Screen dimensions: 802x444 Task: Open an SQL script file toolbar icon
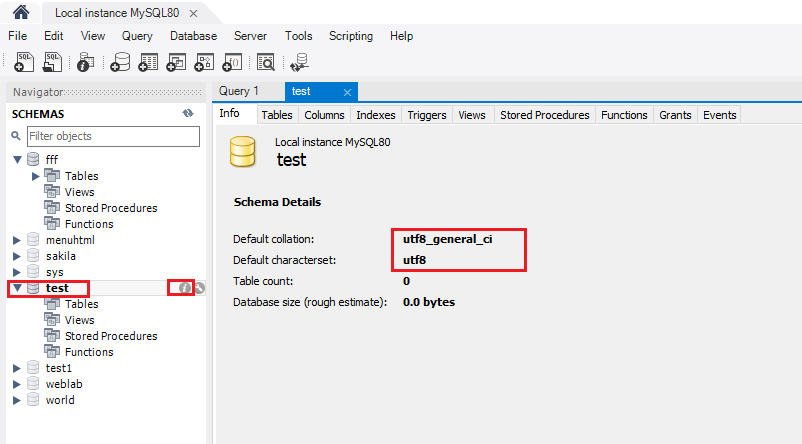(52, 62)
